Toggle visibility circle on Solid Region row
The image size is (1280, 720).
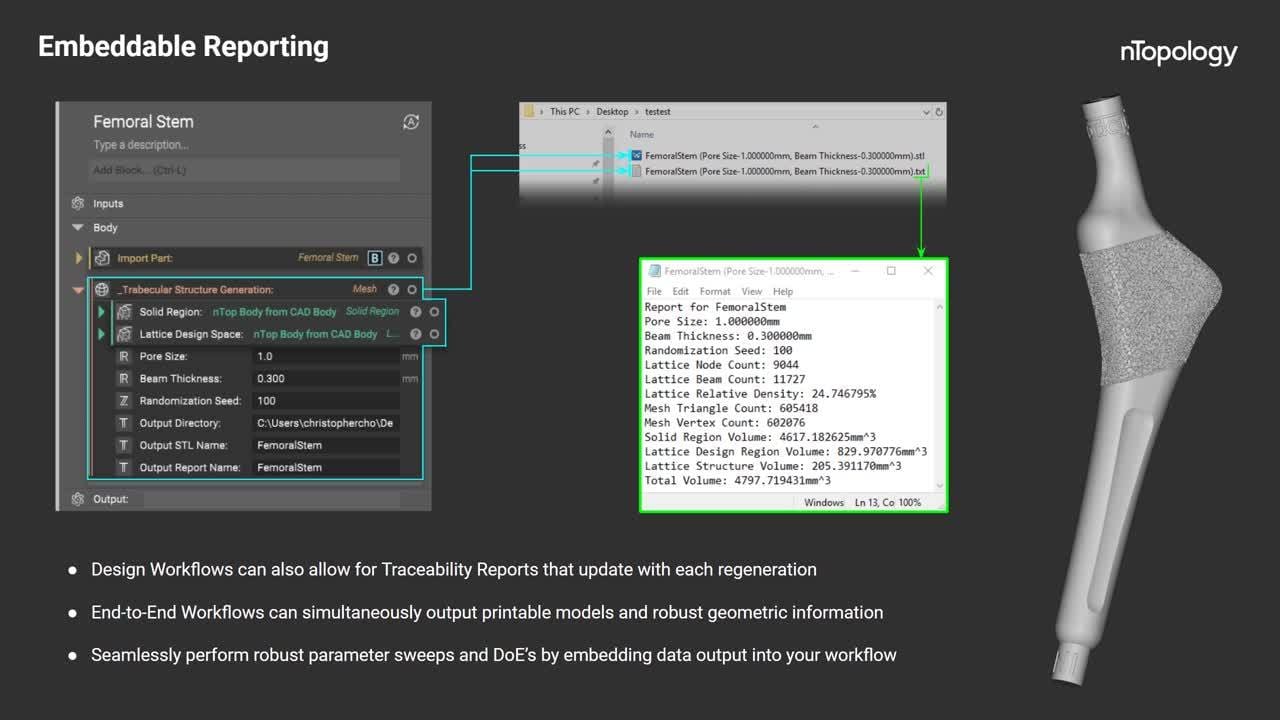(434, 312)
